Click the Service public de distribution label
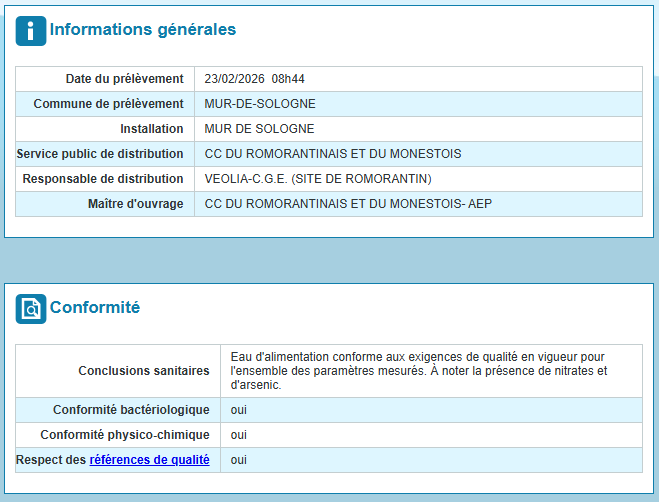The width and height of the screenshot is (659, 502). click(x=100, y=154)
